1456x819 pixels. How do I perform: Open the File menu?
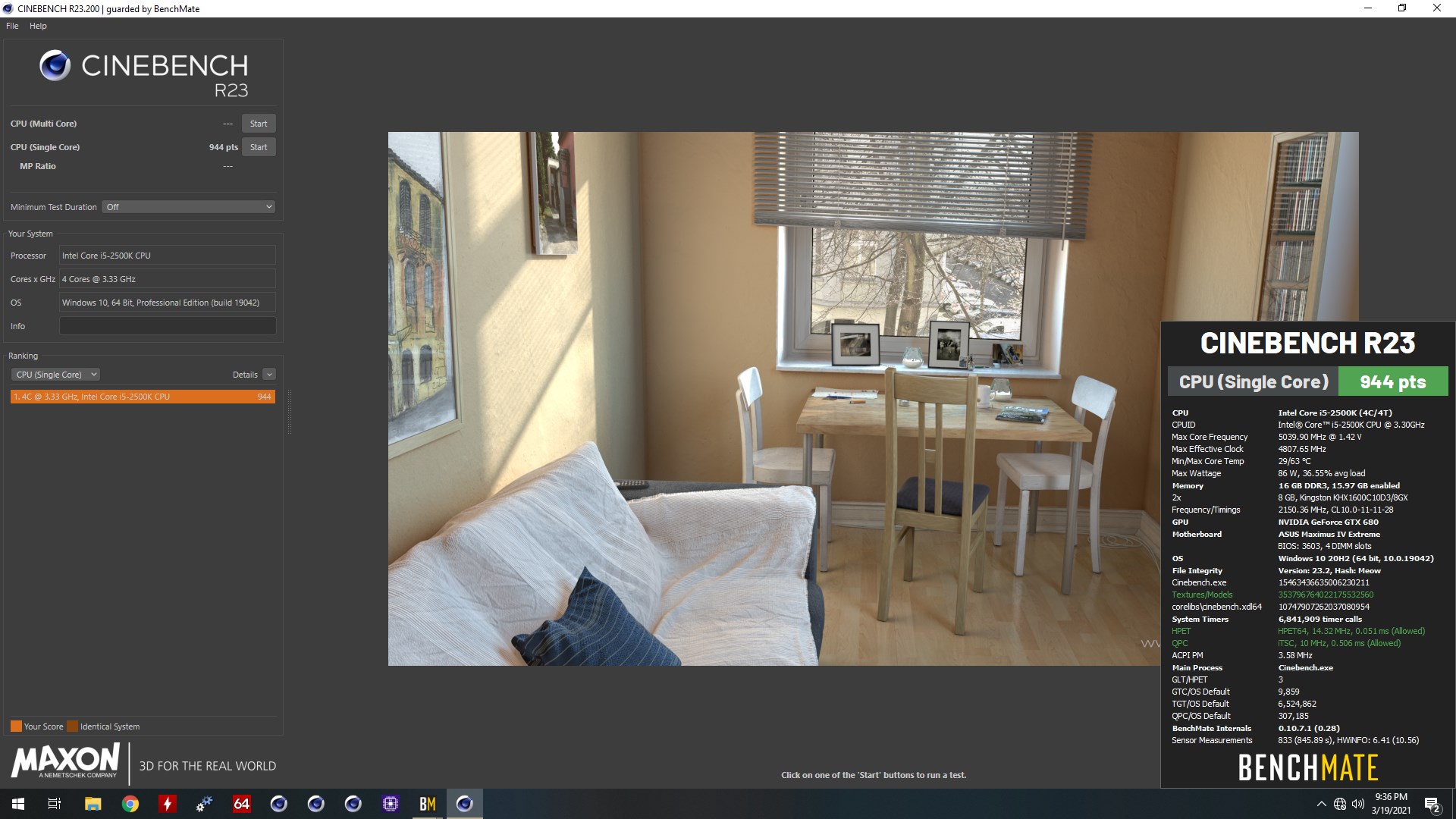click(x=12, y=26)
